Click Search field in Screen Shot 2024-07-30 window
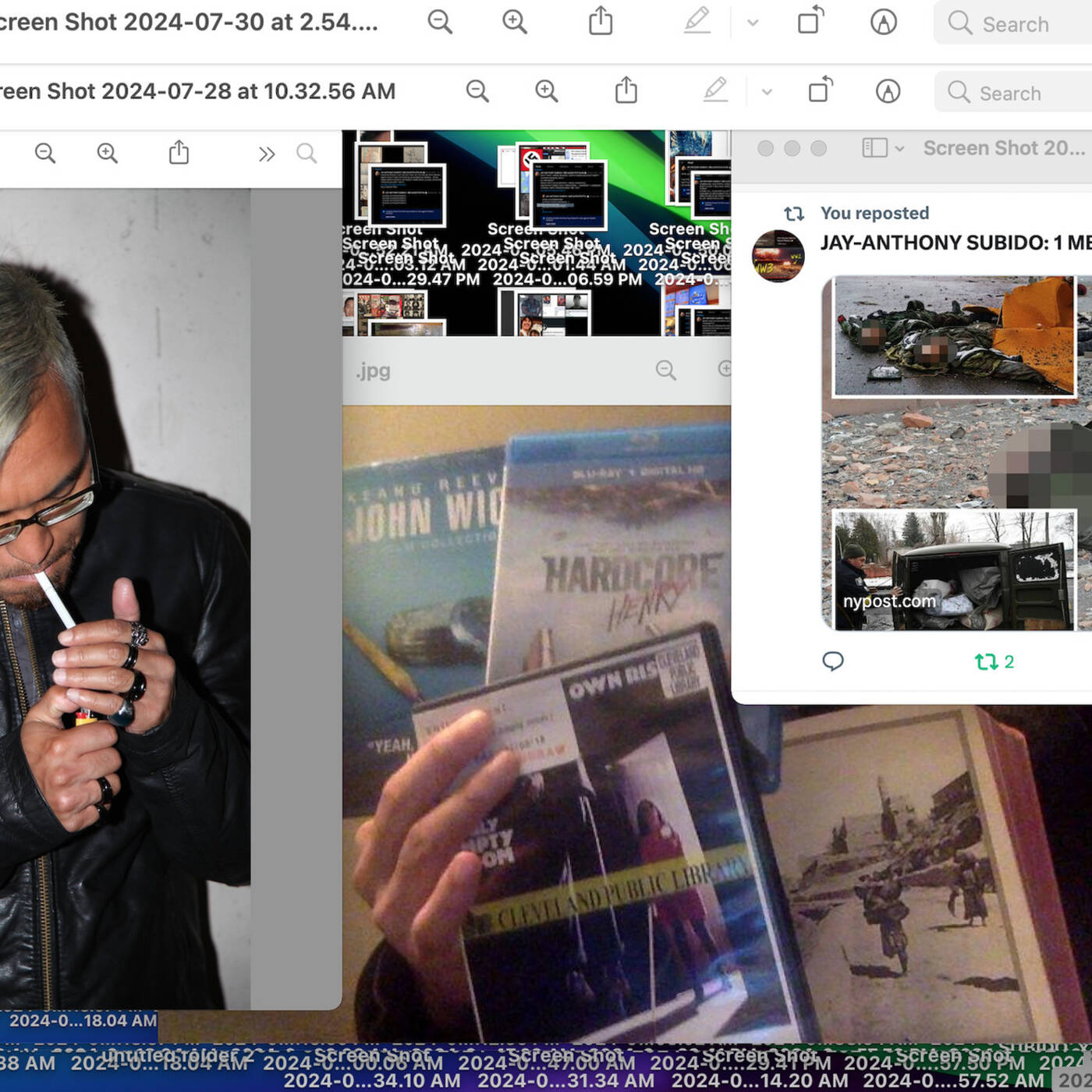Screen dimensions: 1092x1092 (1012, 23)
